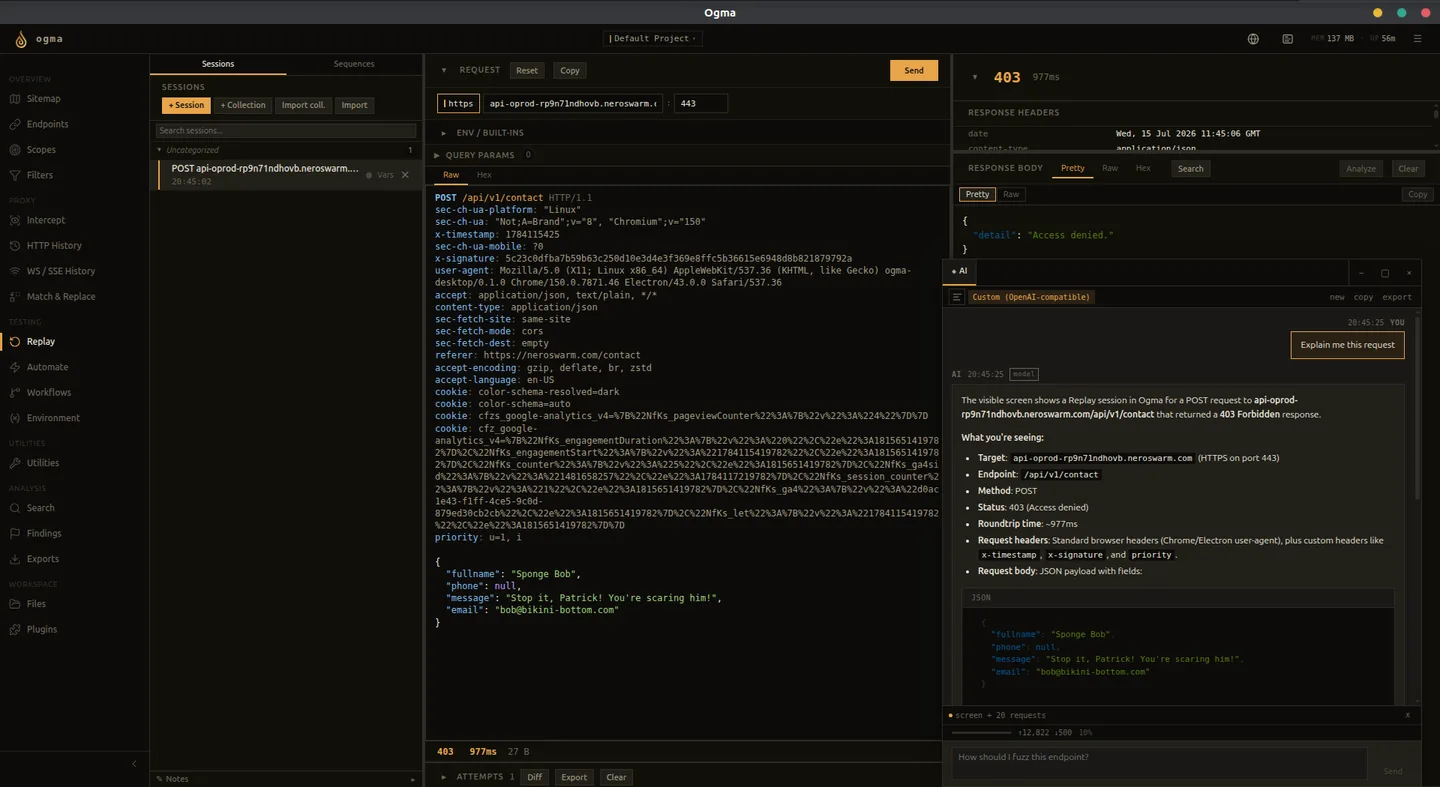Click the panel layout icon in top bar
1440x787 pixels.
pyautogui.click(x=1287, y=39)
